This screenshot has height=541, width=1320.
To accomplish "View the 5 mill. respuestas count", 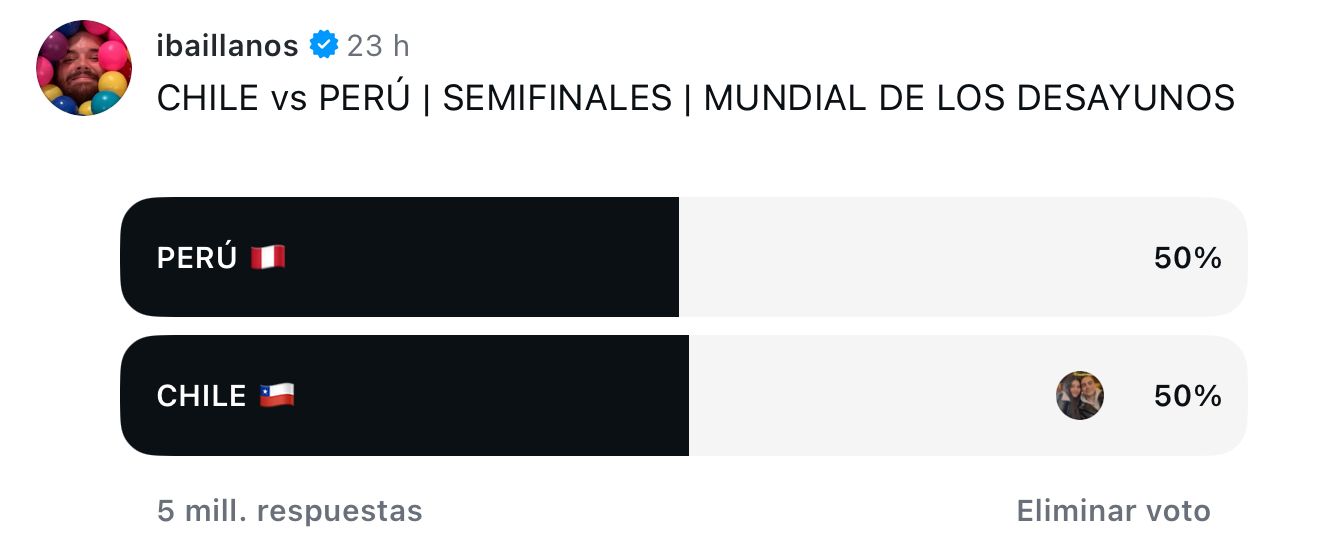I will (x=290, y=511).
